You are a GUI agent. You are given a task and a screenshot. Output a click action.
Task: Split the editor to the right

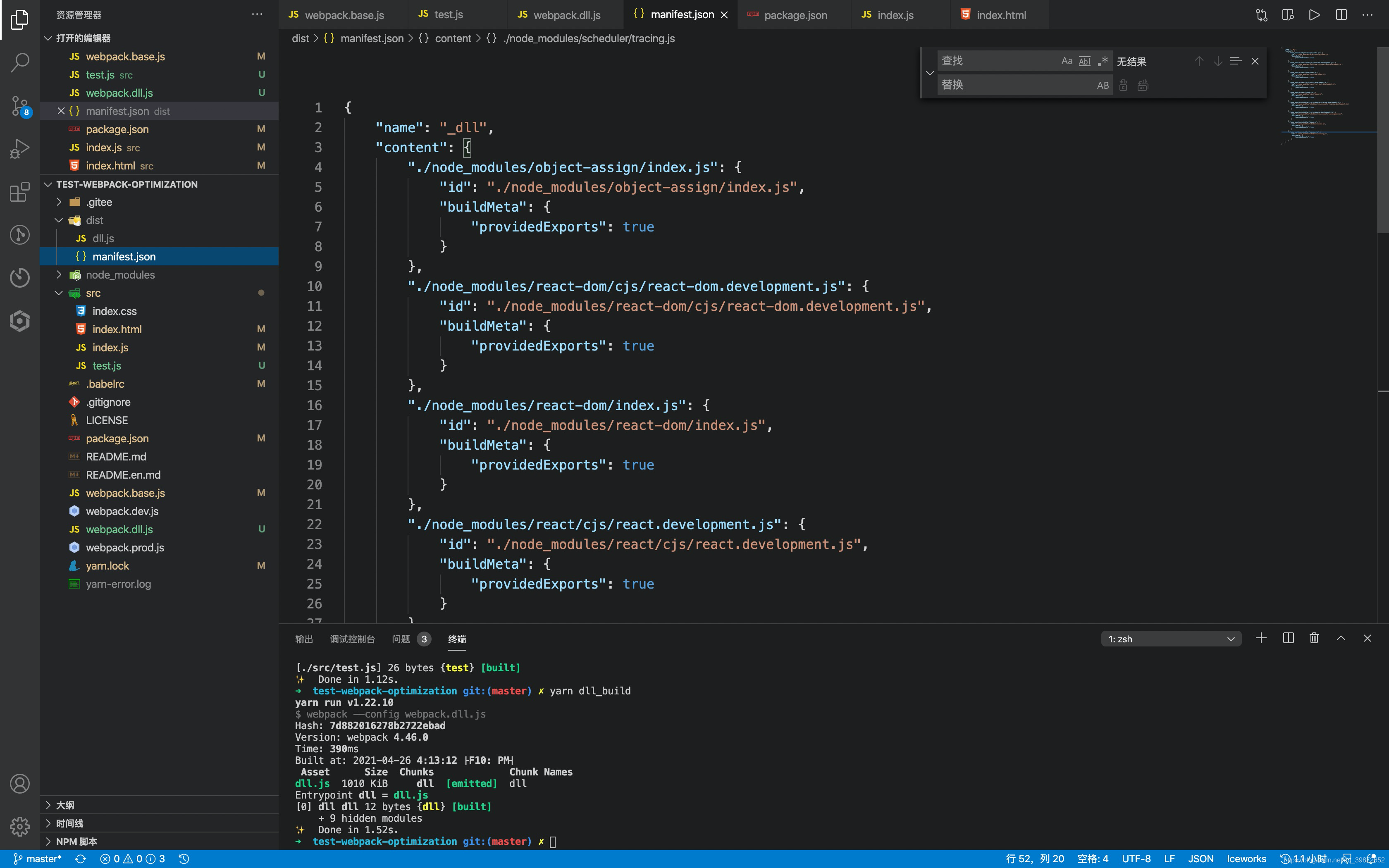pyautogui.click(x=1341, y=15)
